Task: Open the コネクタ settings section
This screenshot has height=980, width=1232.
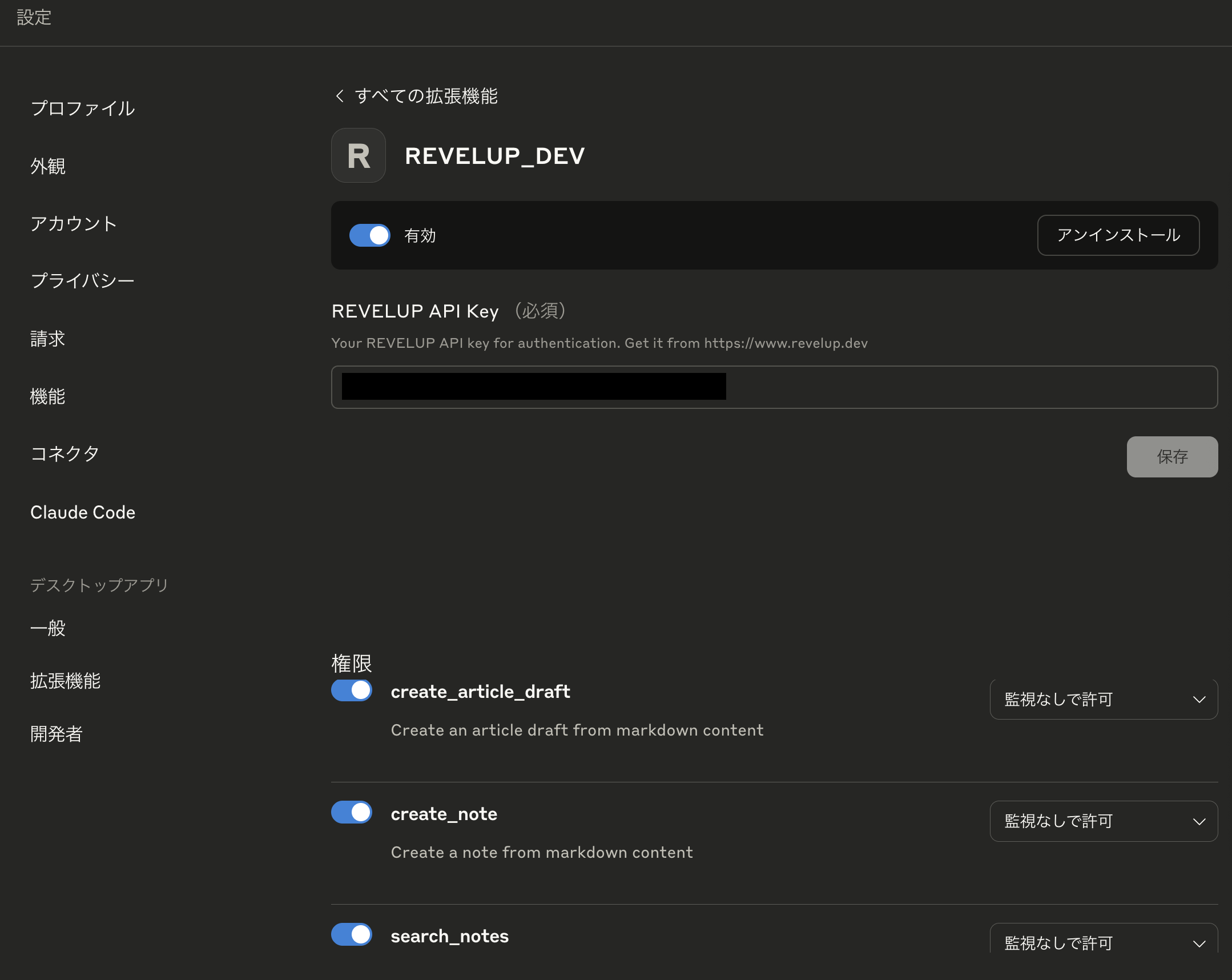Action: (x=65, y=453)
